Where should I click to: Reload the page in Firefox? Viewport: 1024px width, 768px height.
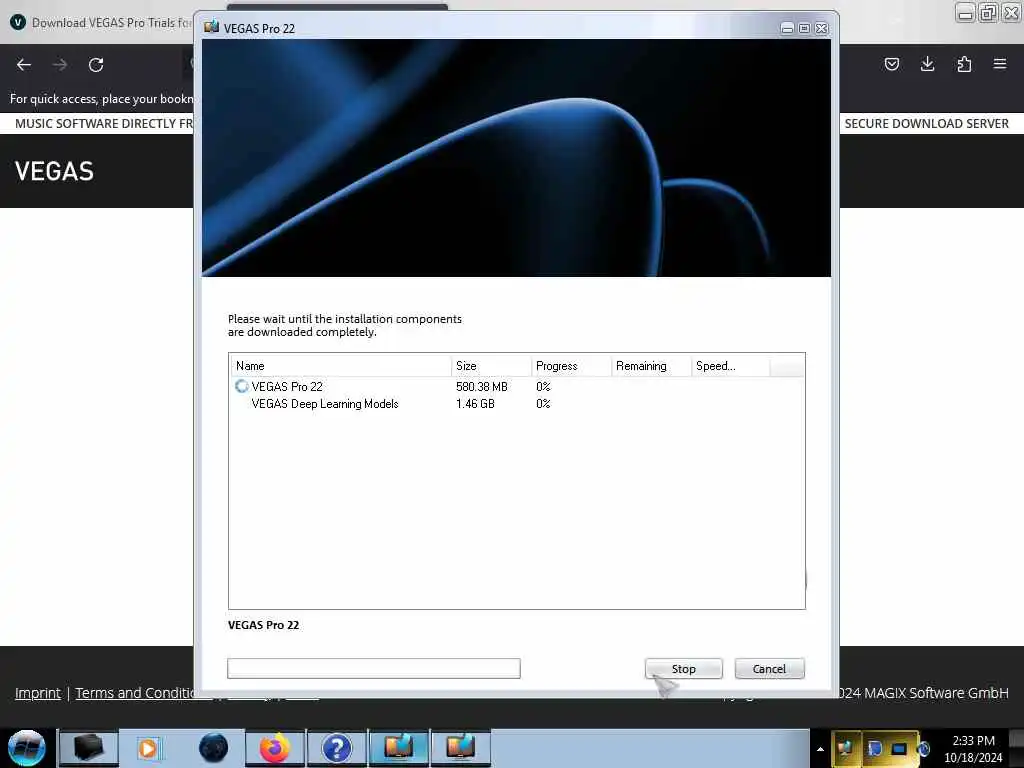click(x=96, y=65)
